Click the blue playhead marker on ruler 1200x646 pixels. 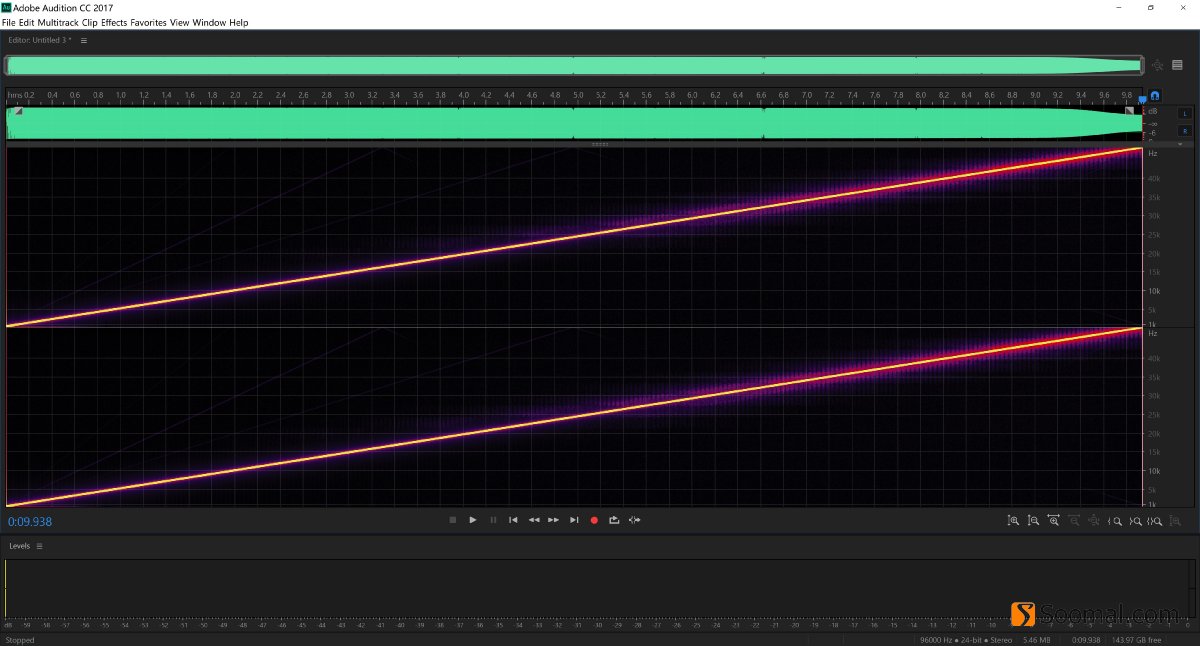pos(1143,100)
